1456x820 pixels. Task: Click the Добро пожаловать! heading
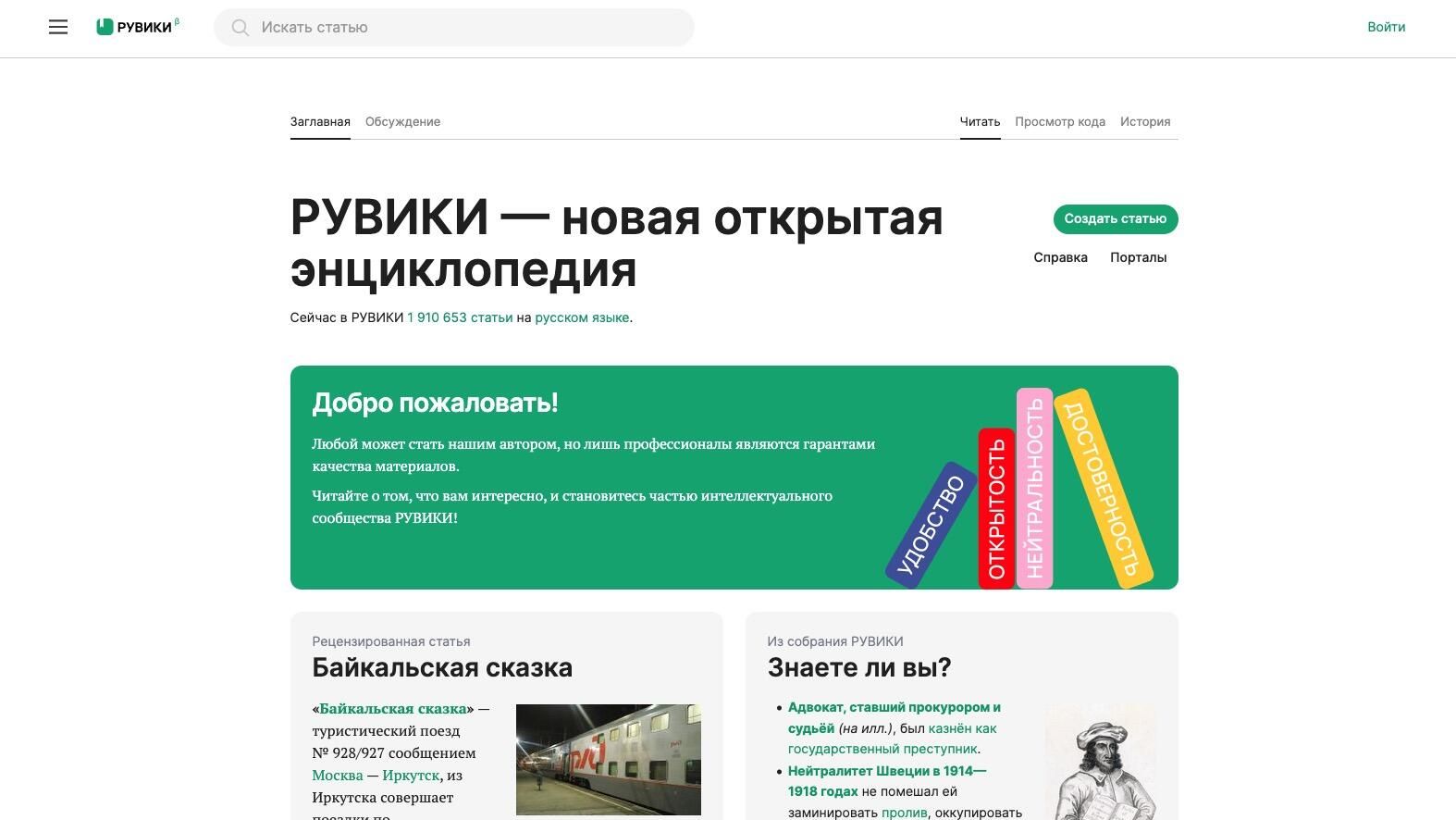[435, 404]
